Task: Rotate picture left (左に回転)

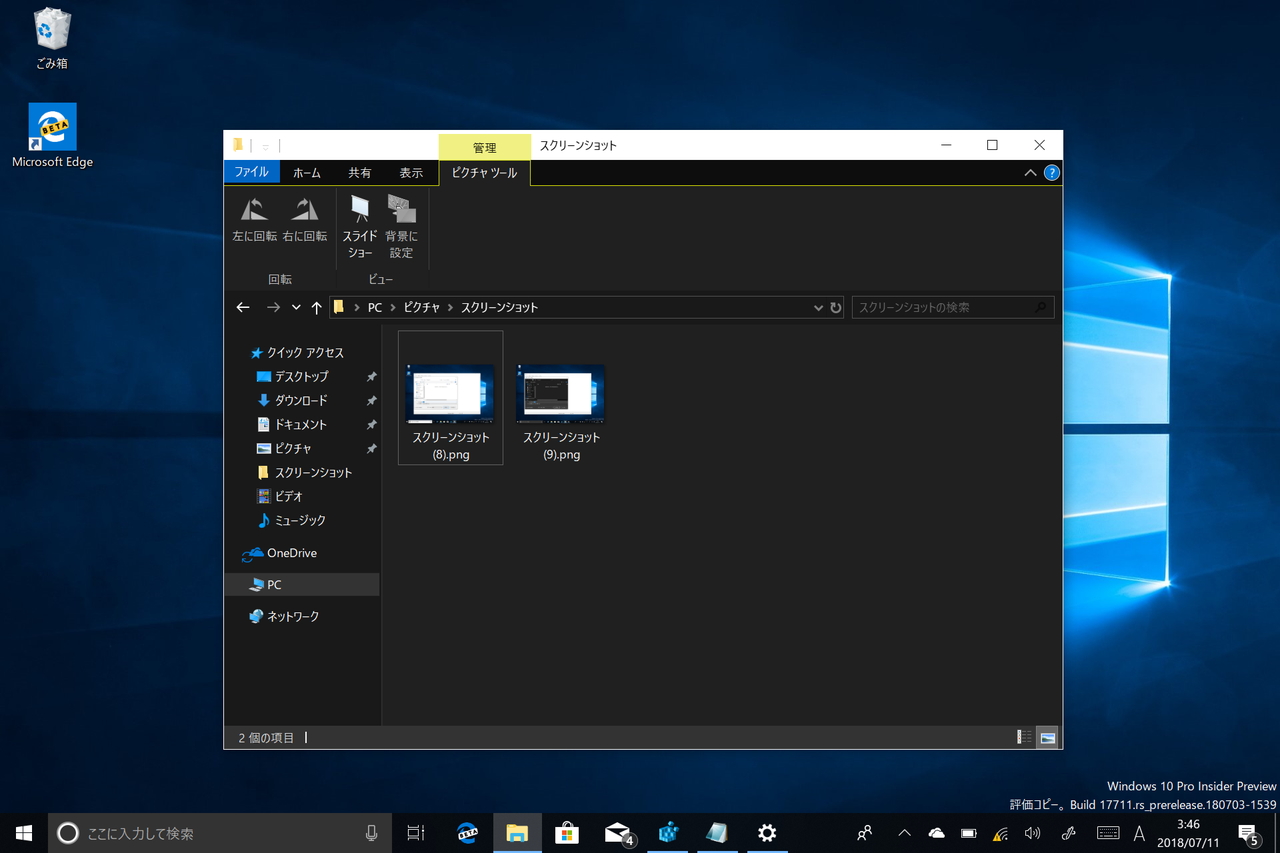Action: click(x=254, y=219)
